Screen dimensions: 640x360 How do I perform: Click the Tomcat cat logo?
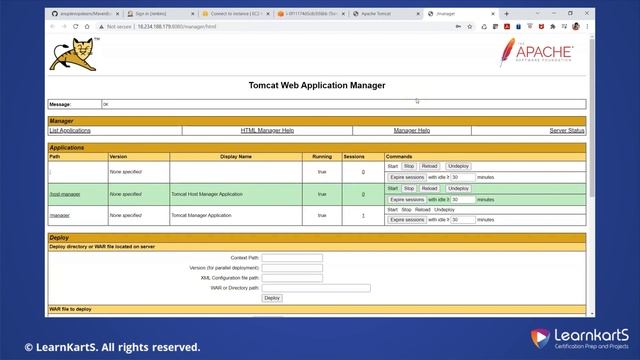tap(73, 54)
